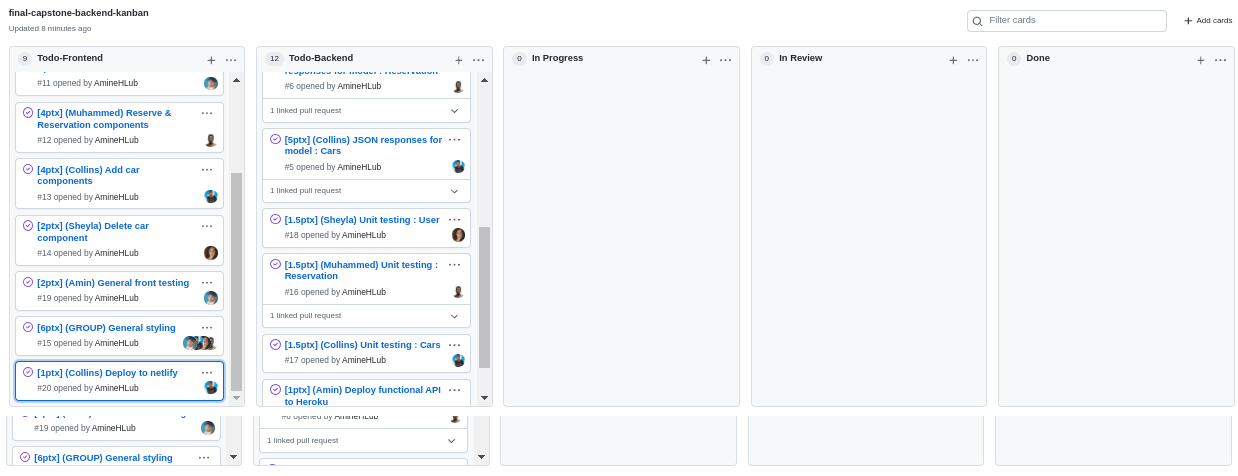Screen dimensions: 1238x476
Task: Open issue [1ptx] (Collins) Deploy to netlify
Action: [107, 373]
